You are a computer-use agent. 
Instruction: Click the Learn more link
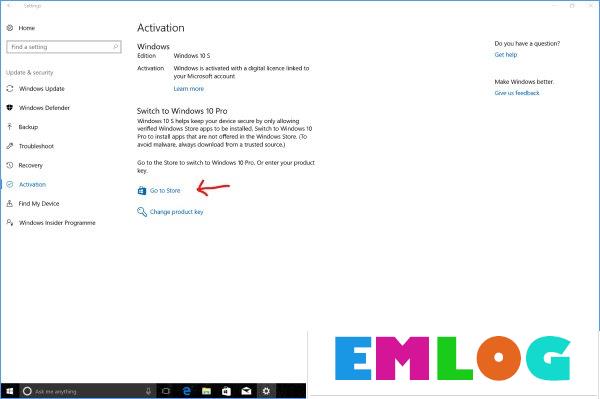pyautogui.click(x=189, y=88)
